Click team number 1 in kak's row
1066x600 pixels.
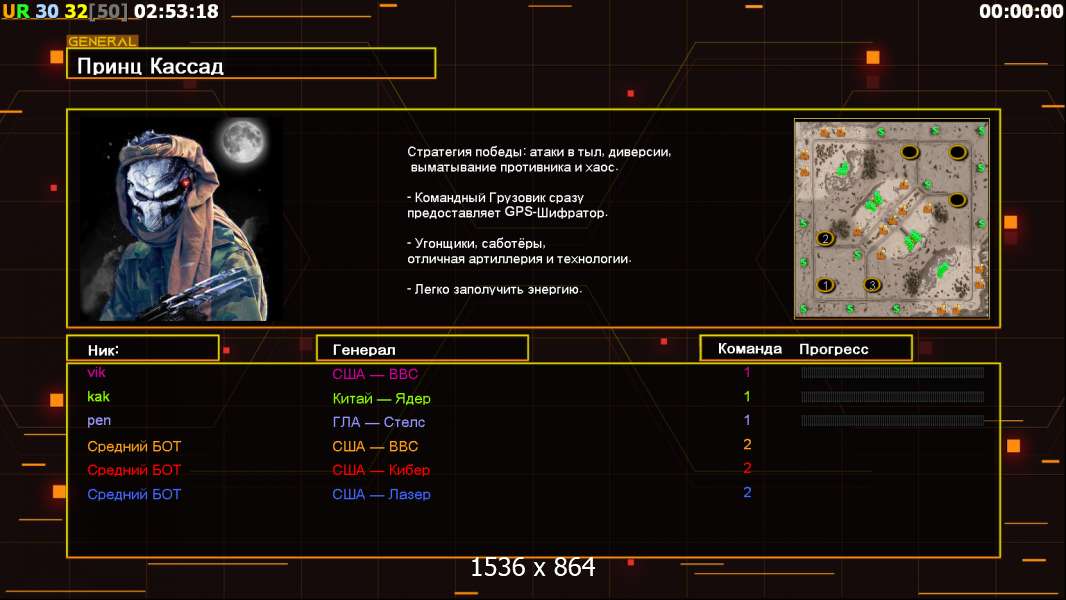point(747,396)
